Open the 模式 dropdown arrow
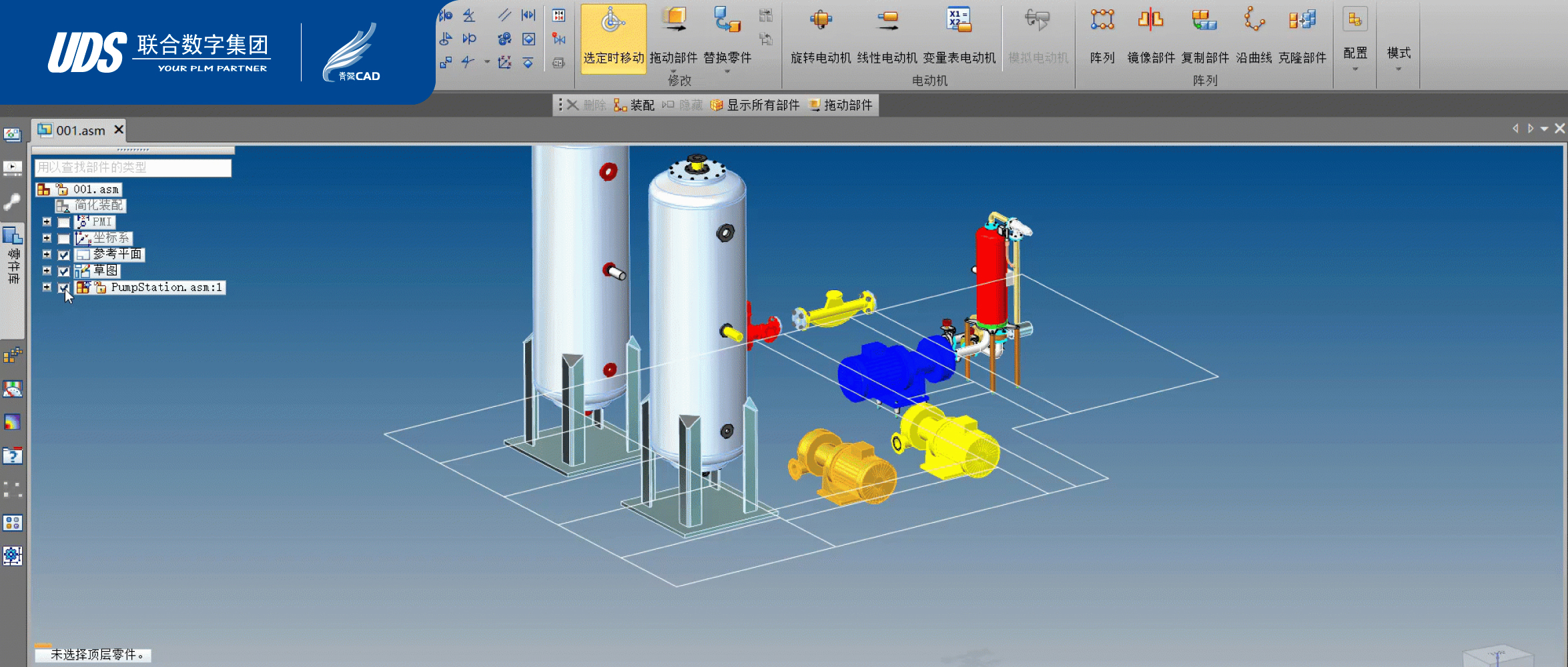1568x667 pixels. (x=1399, y=69)
